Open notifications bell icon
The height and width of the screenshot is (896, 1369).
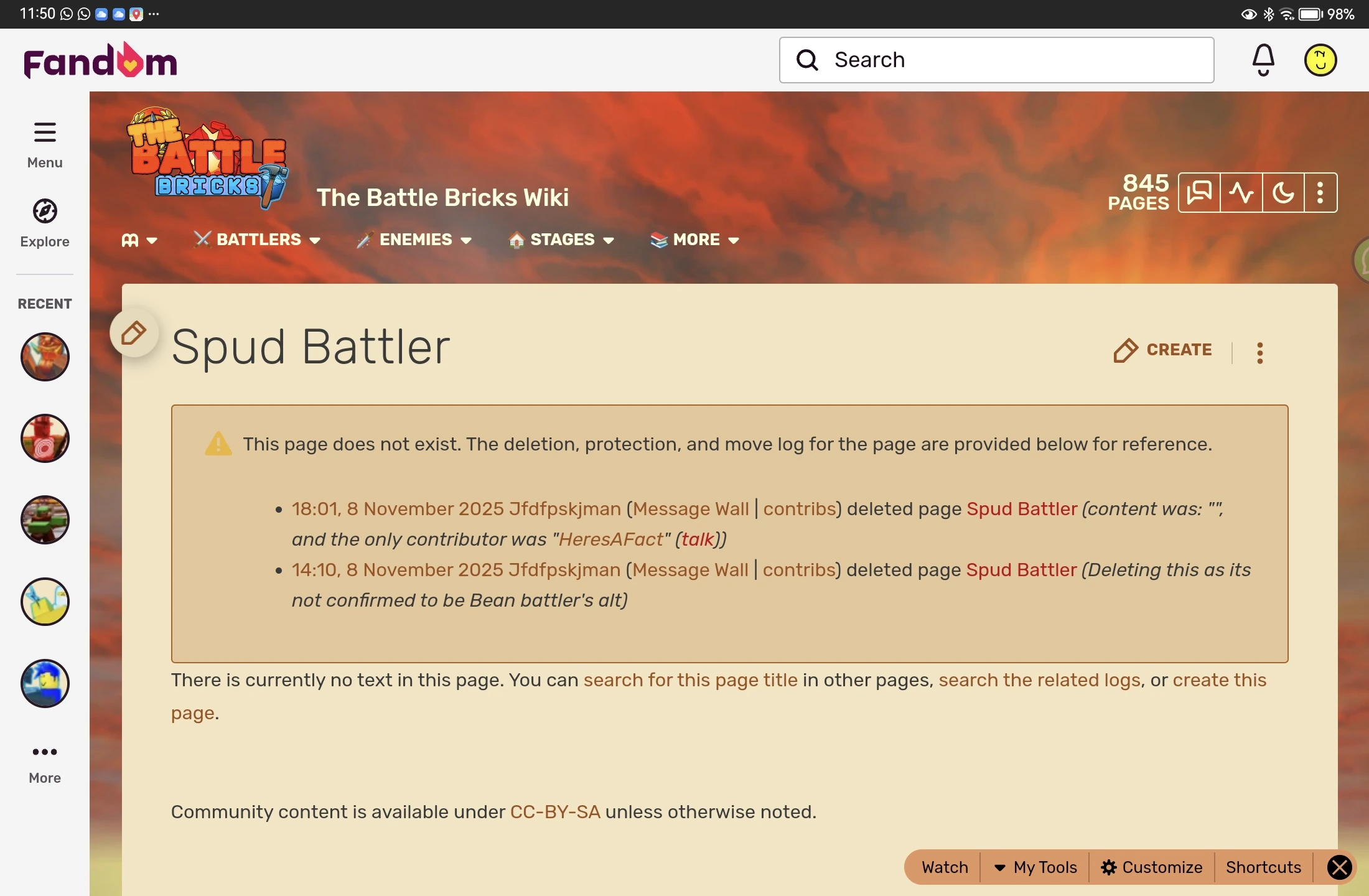pyautogui.click(x=1263, y=60)
